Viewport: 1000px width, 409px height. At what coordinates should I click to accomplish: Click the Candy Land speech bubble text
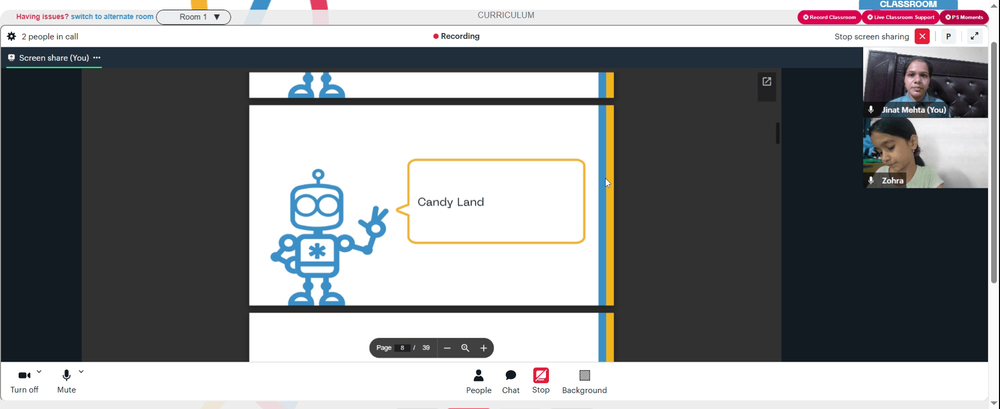[x=450, y=202]
